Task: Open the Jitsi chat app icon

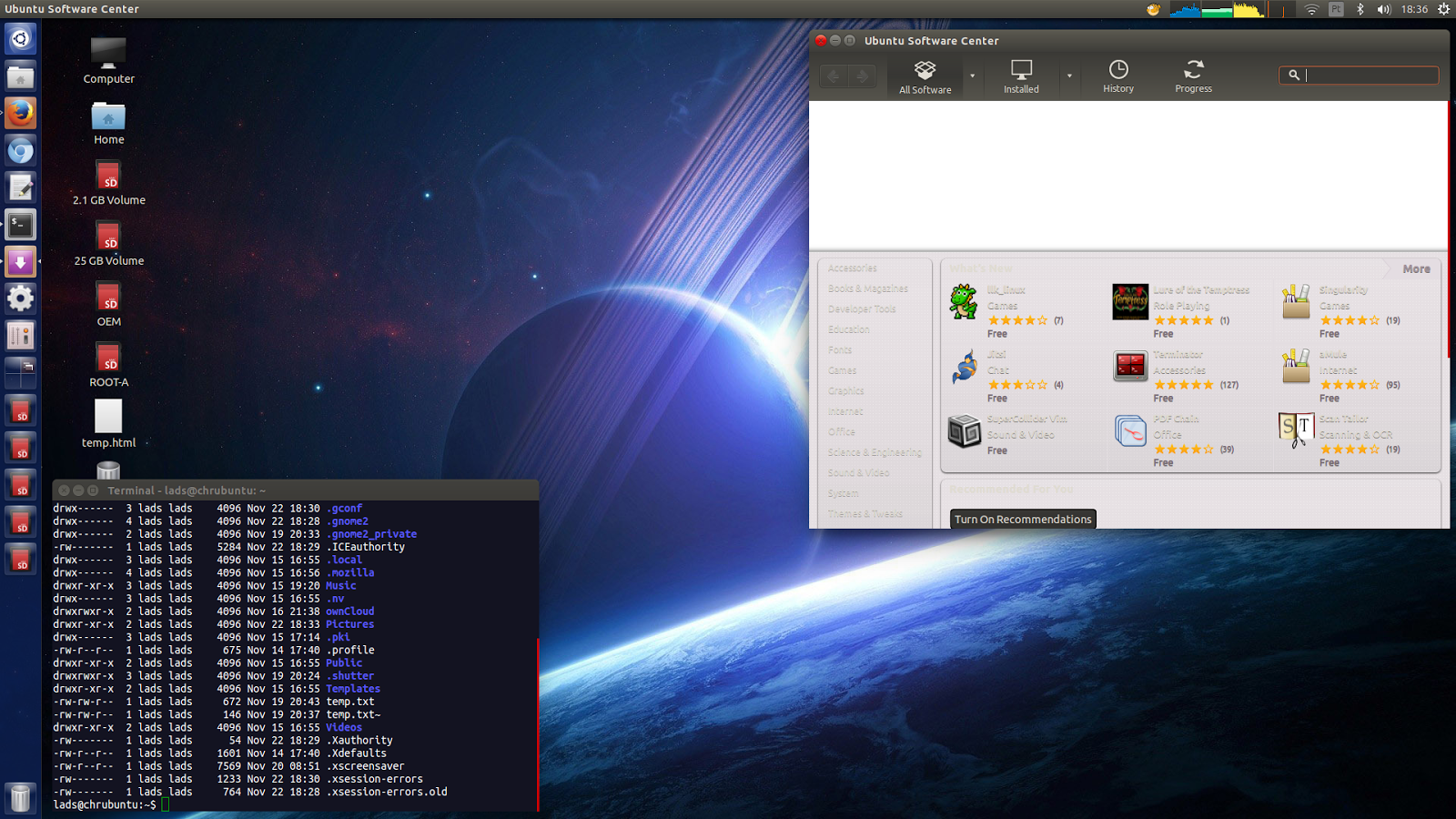Action: 964,367
